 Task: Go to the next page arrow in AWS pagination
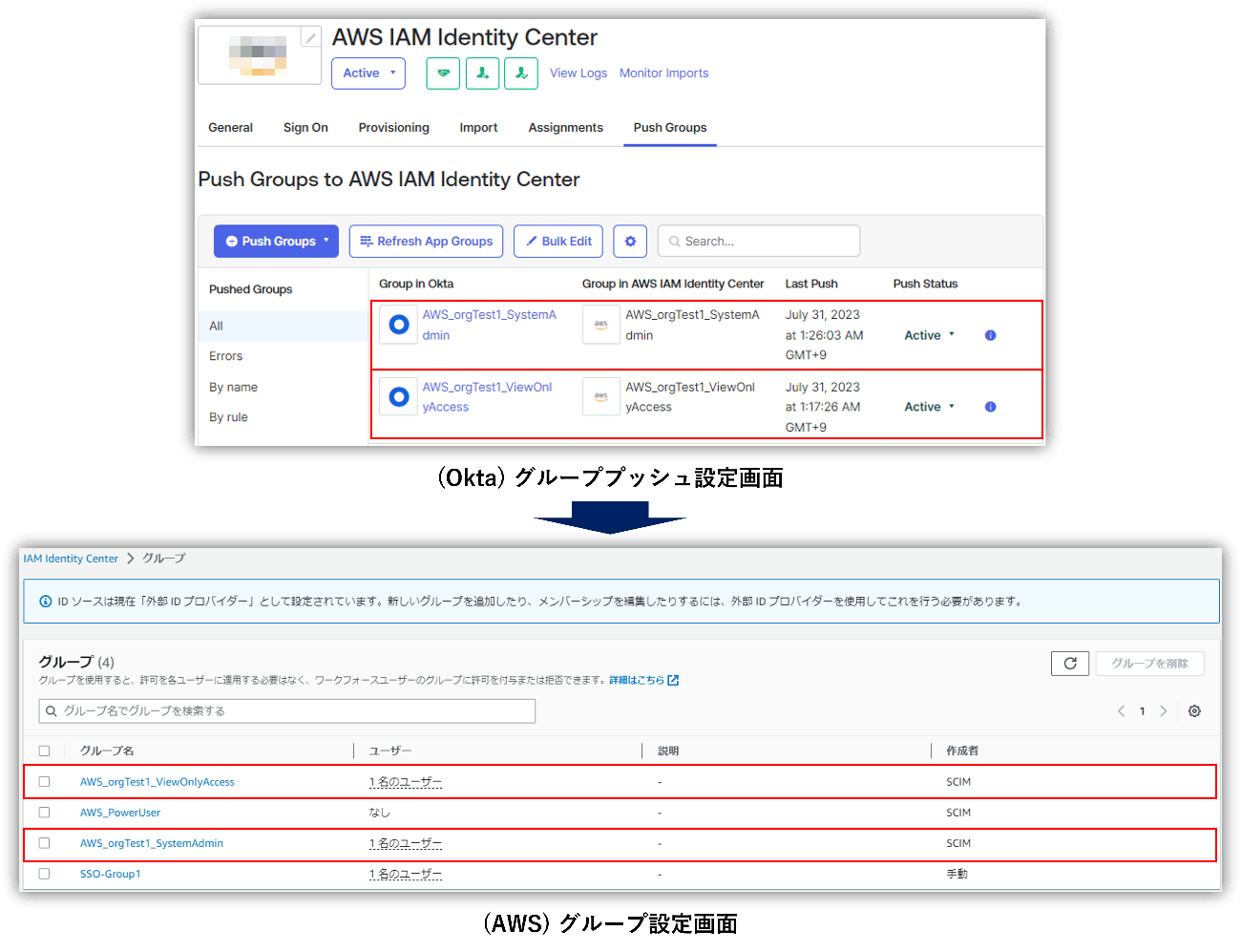click(x=1164, y=711)
